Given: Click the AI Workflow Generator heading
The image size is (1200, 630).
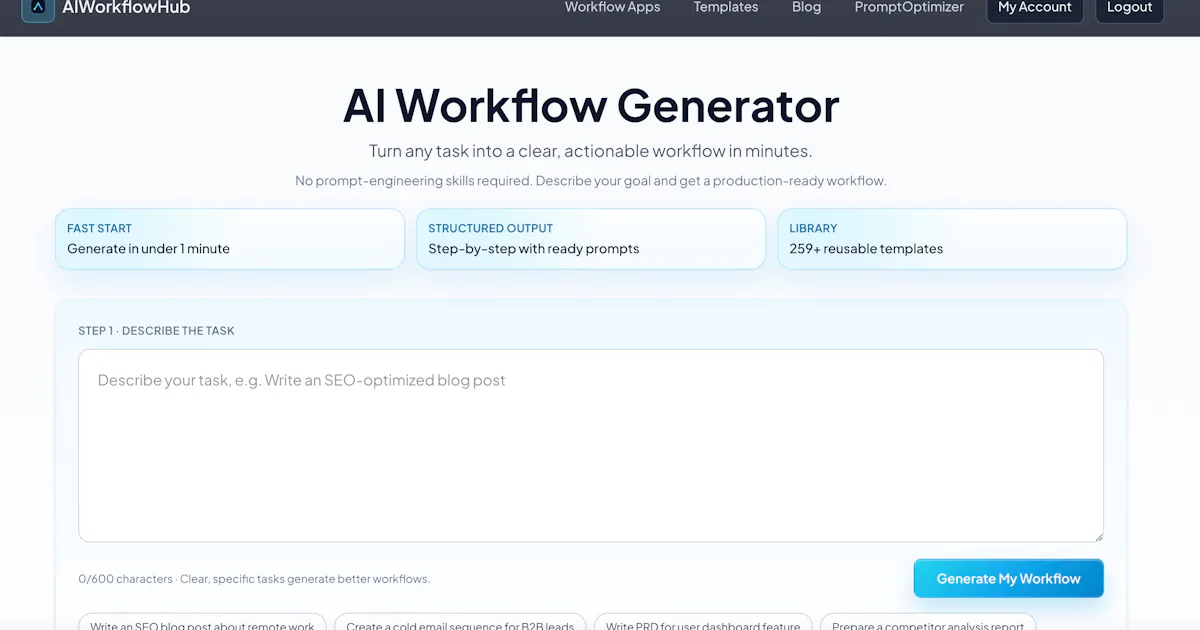Looking at the screenshot, I should pyautogui.click(x=591, y=106).
